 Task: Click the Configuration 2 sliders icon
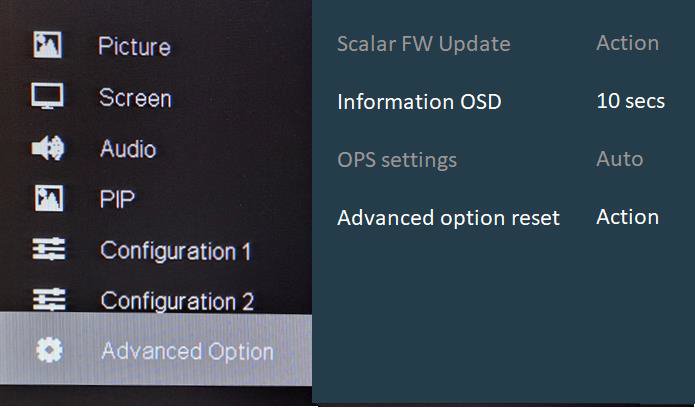pos(47,300)
